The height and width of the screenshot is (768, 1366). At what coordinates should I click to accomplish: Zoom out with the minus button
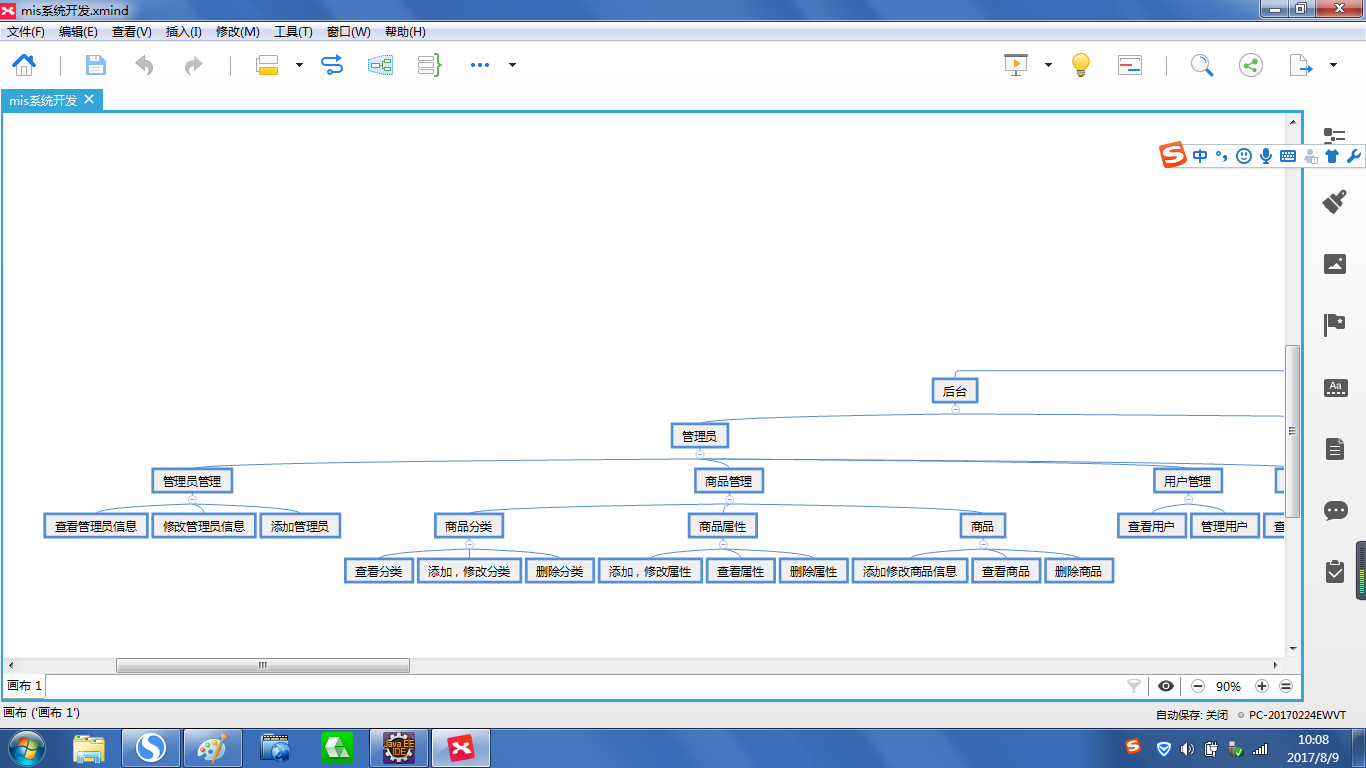click(1198, 686)
